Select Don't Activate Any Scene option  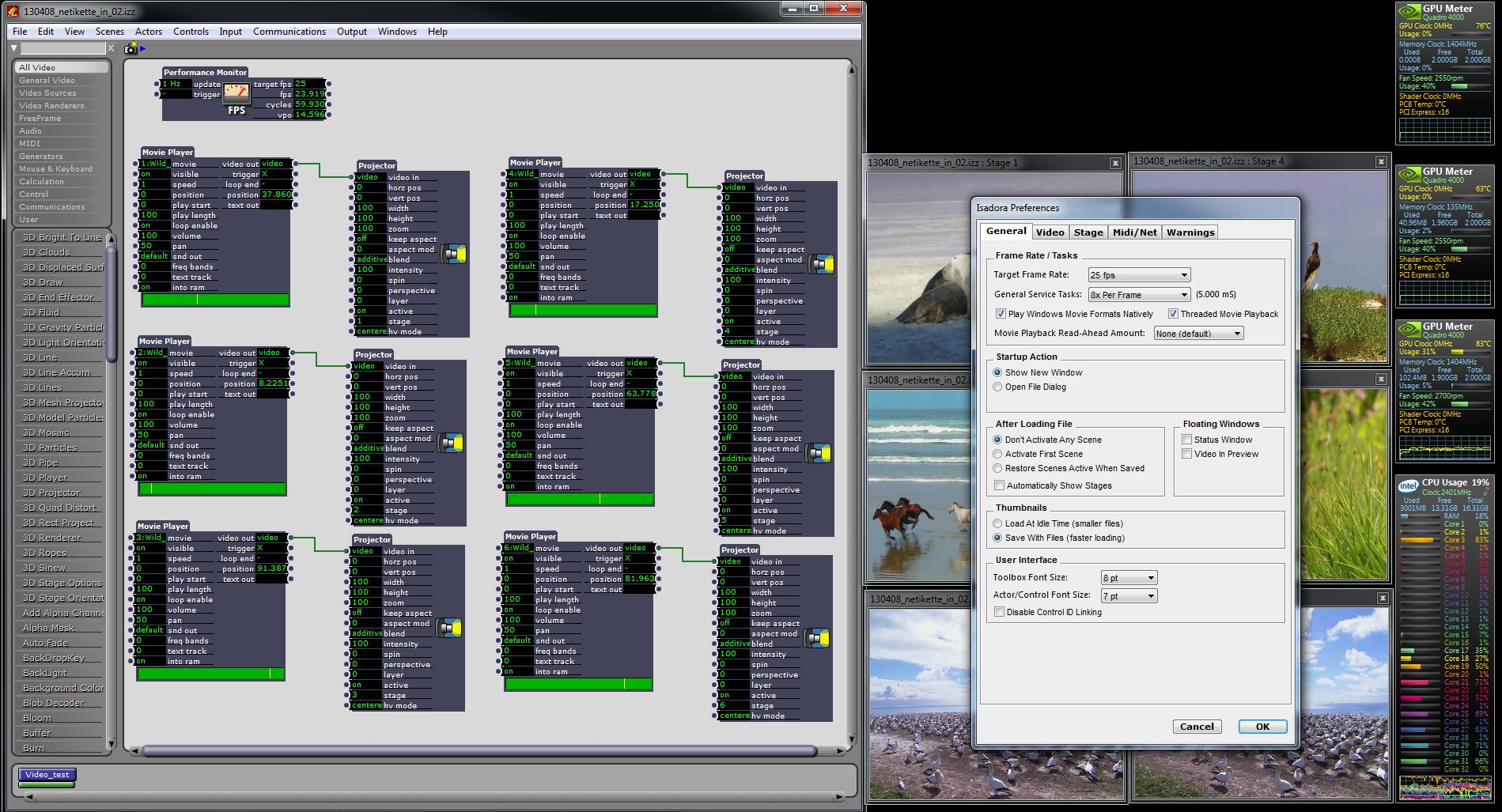[x=997, y=440]
